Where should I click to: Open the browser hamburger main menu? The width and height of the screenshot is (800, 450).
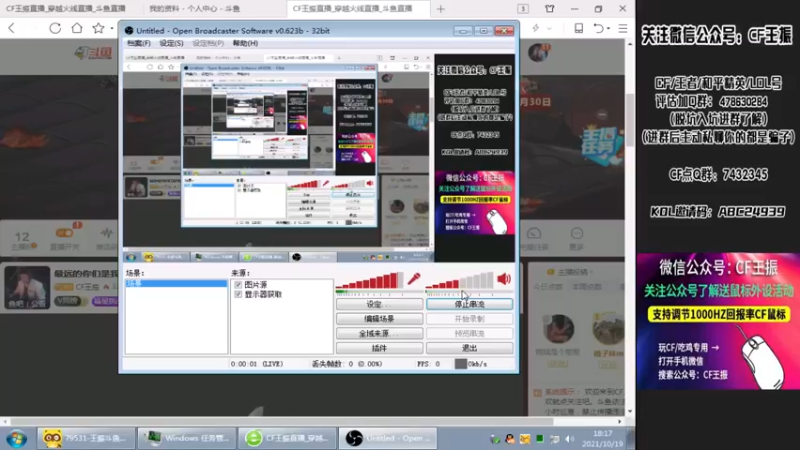[623, 28]
